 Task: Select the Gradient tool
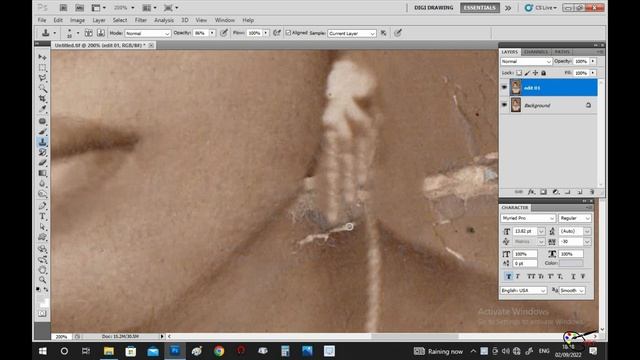tap(42, 173)
